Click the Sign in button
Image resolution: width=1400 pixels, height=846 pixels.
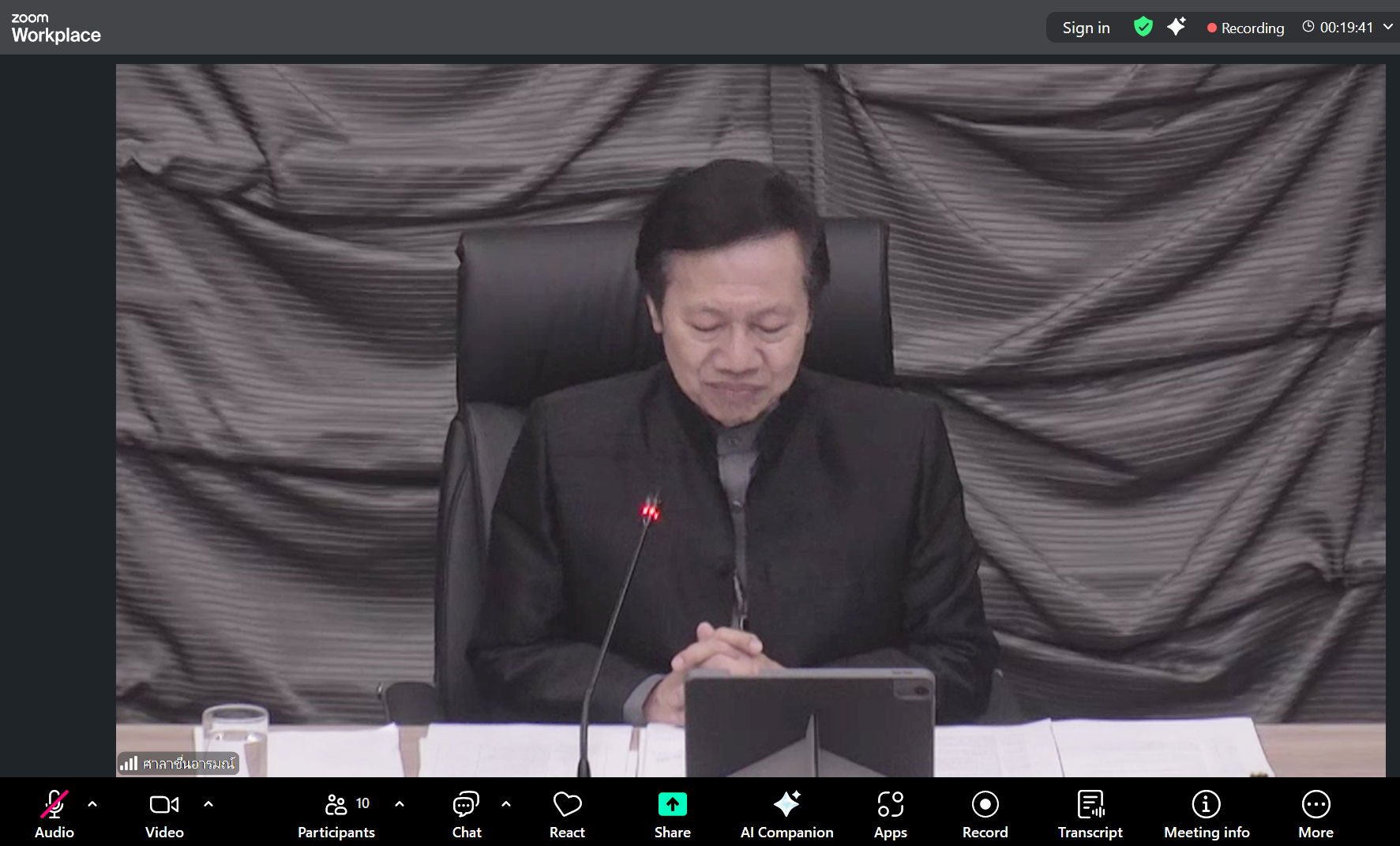click(1086, 28)
